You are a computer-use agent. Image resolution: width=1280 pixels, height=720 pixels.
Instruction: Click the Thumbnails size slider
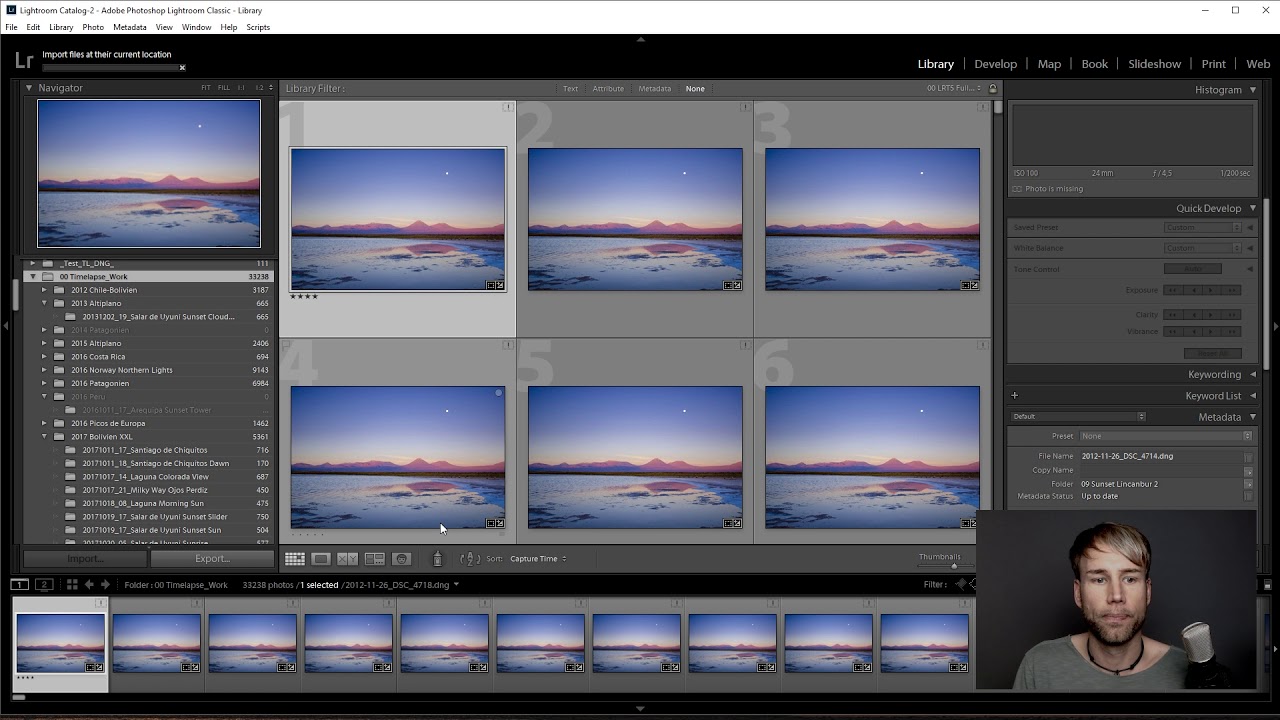click(x=954, y=566)
